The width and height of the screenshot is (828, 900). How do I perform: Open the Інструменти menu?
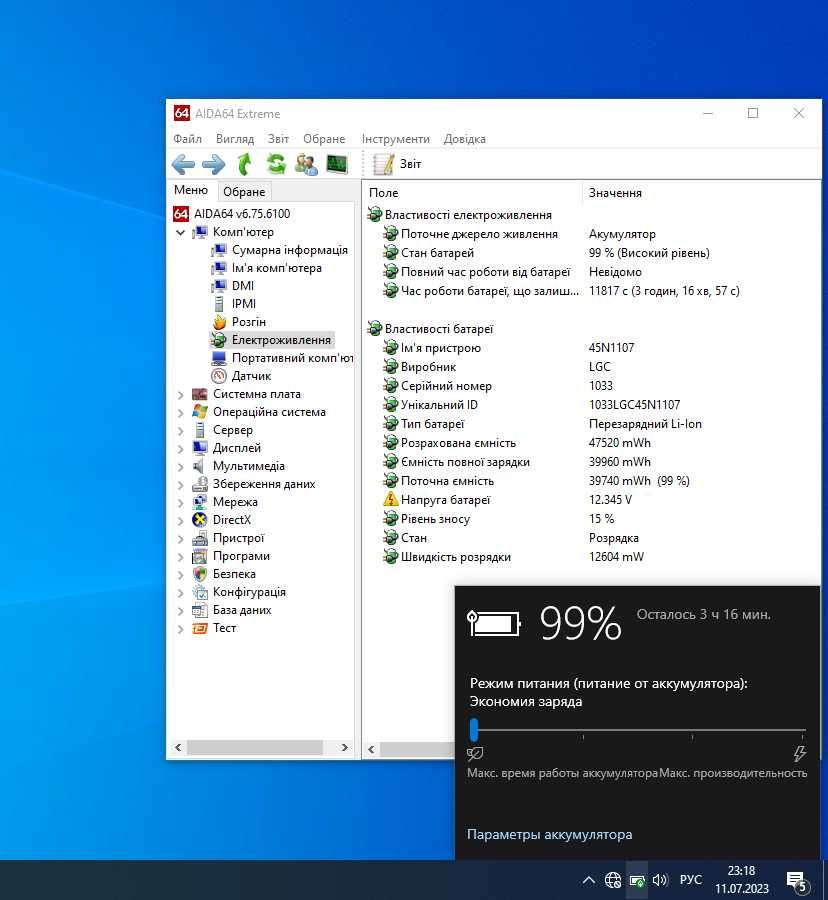396,139
